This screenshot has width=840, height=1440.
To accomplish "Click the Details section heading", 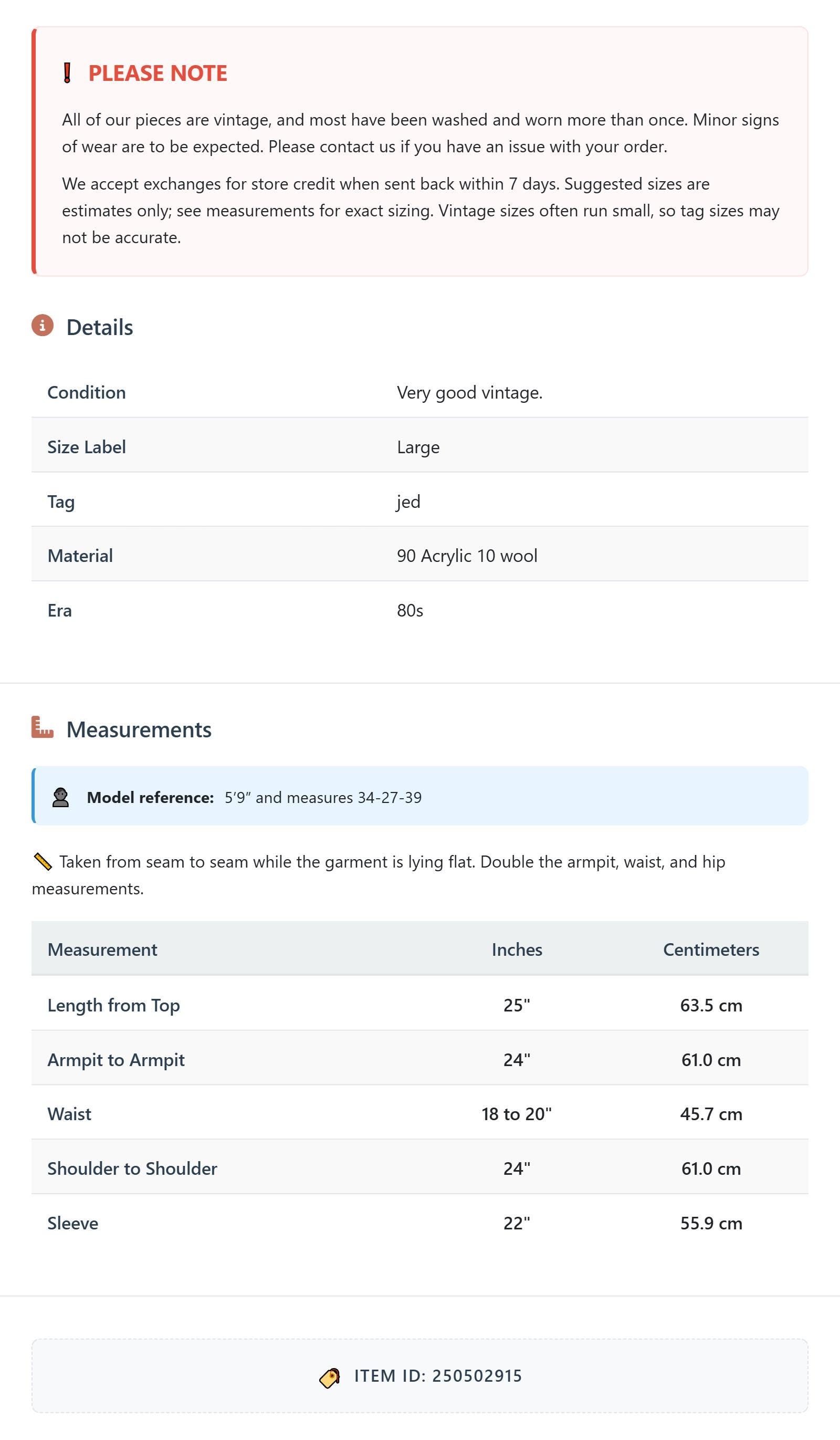I will tap(99, 327).
